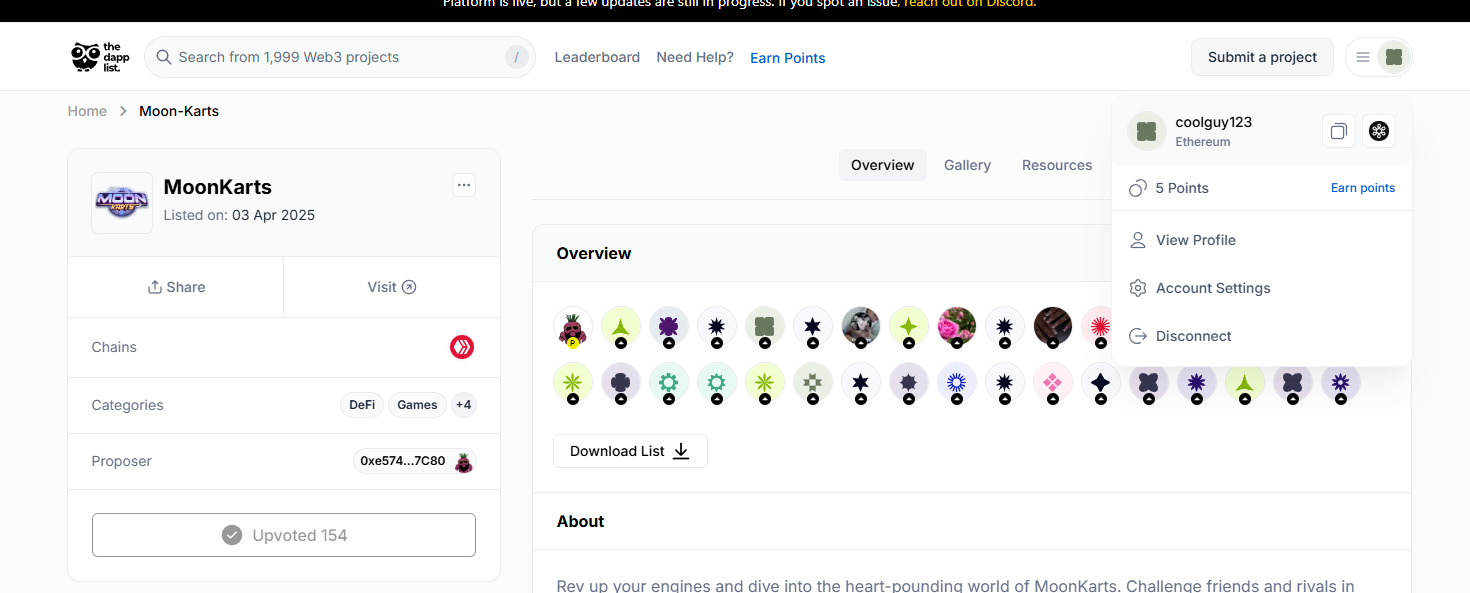Click the magnifier icon in the search bar
1470x593 pixels.
(163, 57)
